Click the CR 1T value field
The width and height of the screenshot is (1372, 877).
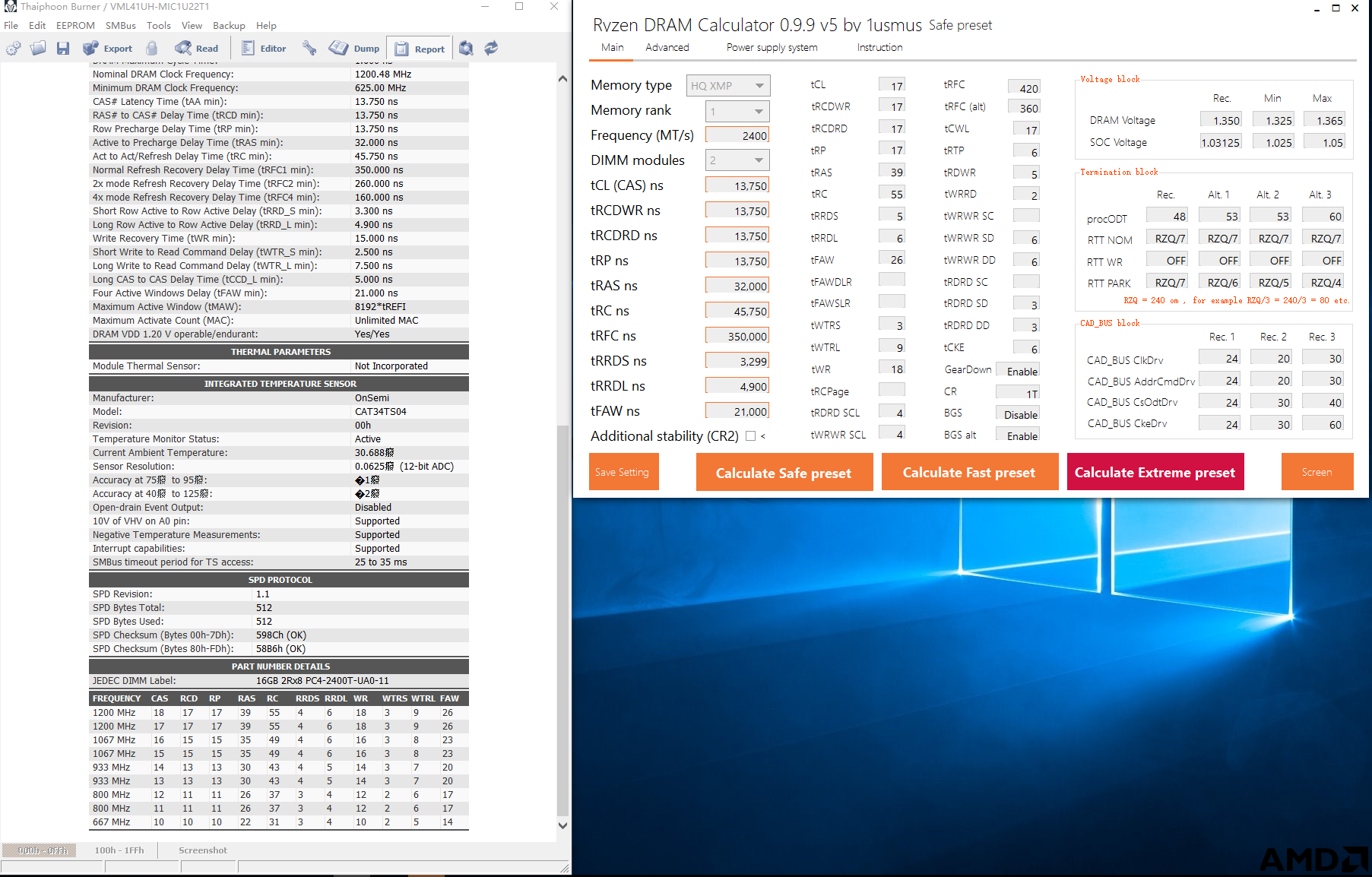click(x=1017, y=393)
